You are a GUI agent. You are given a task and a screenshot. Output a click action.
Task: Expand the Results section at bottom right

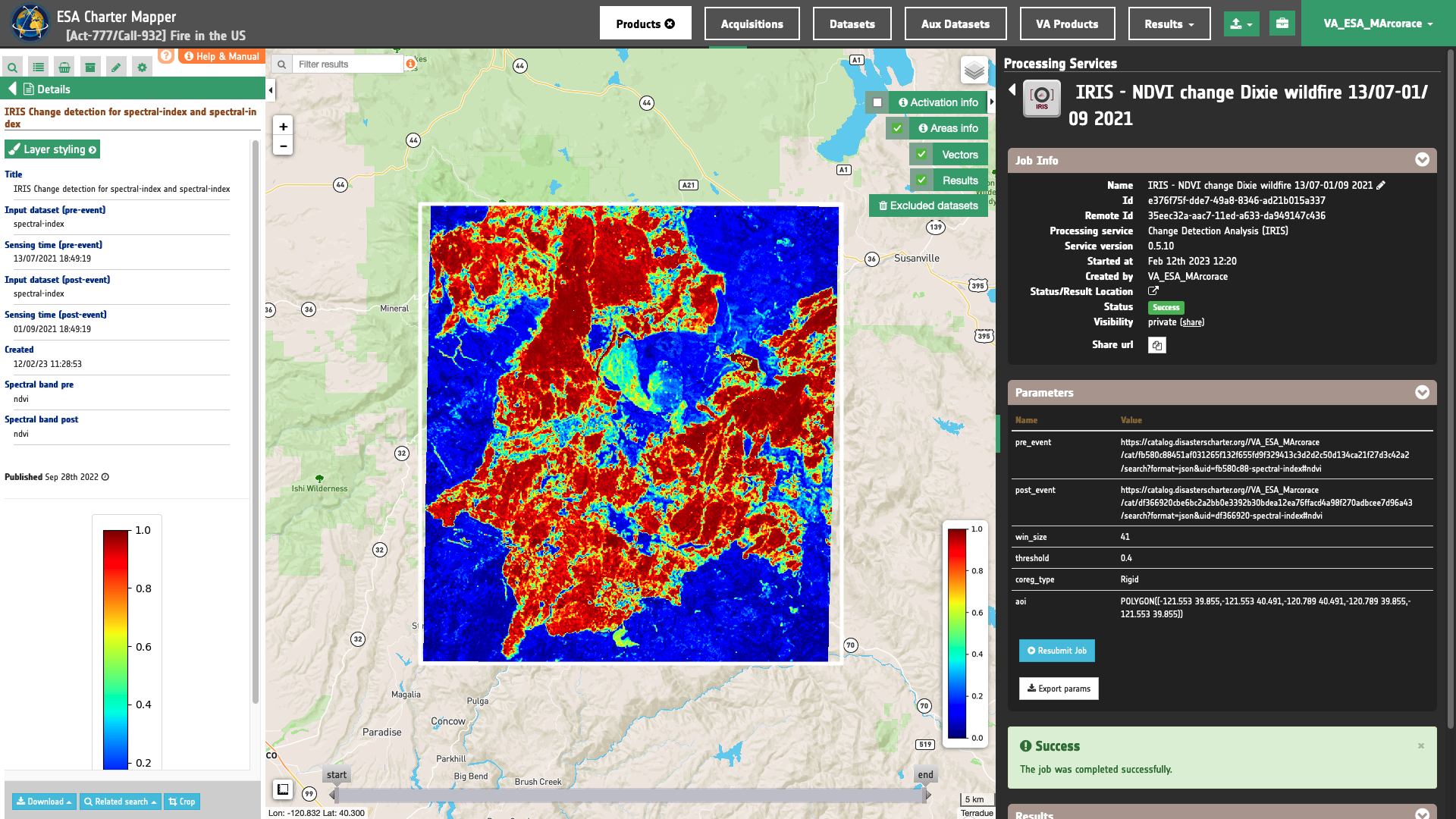click(x=1423, y=814)
